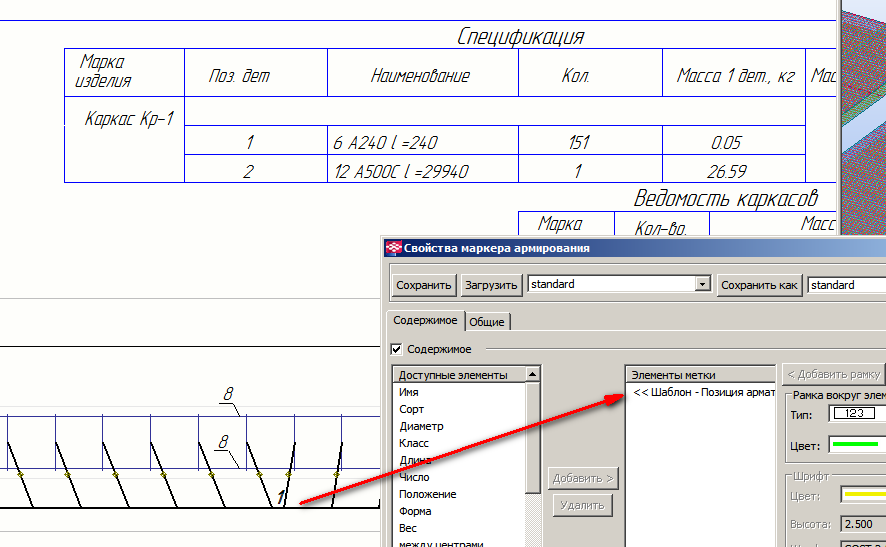Open the standard settings dropdown arrow
Image resolution: width=886 pixels, height=547 pixels.
[702, 285]
